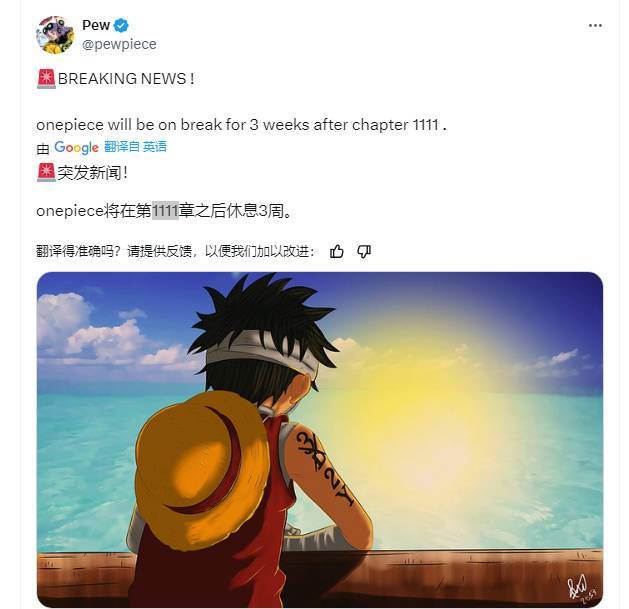Image resolution: width=629 pixels, height=609 pixels.
Task: Click the siren emoji before 突发新闻
Action: tap(46, 173)
